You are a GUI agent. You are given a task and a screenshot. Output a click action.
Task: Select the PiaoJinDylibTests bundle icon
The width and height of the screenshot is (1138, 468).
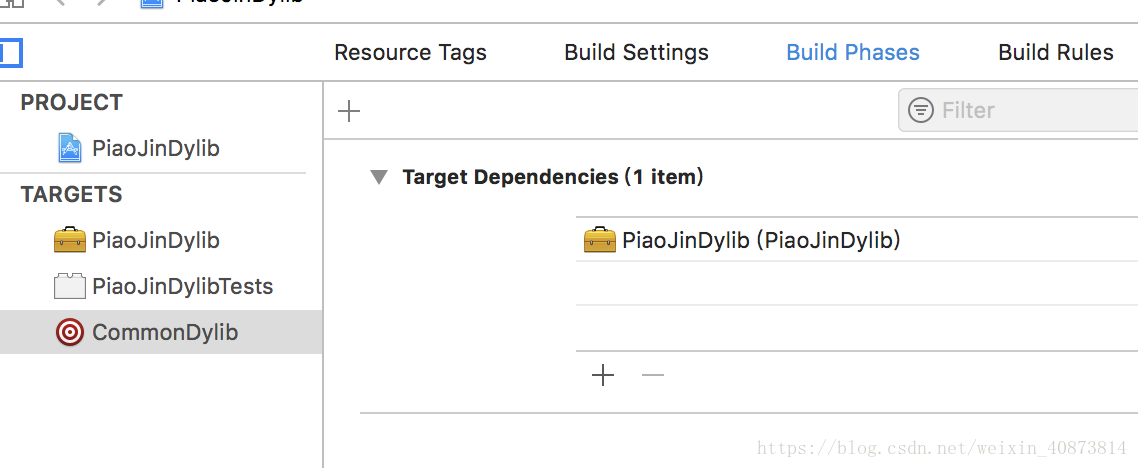tap(70, 286)
